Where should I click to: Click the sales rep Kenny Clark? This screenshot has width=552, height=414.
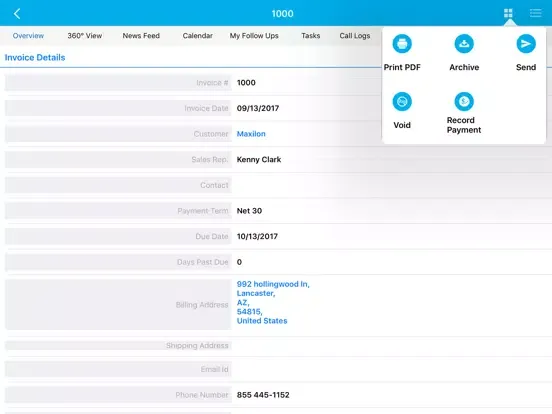click(x=259, y=159)
